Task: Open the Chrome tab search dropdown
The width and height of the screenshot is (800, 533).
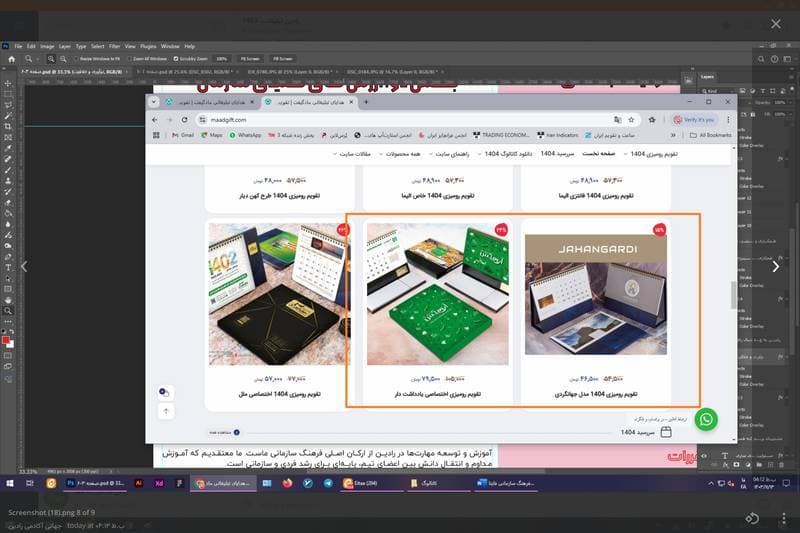Action: pyautogui.click(x=154, y=102)
